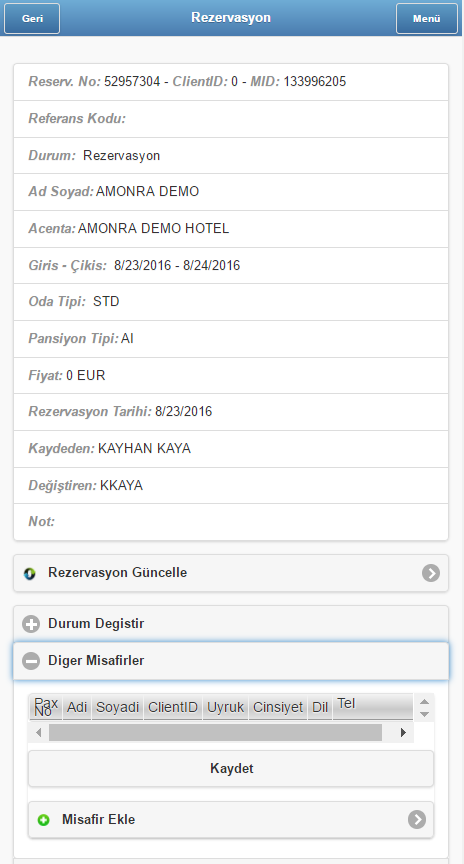464x864 pixels.
Task: Select the ClientID column header
Action: click(173, 707)
